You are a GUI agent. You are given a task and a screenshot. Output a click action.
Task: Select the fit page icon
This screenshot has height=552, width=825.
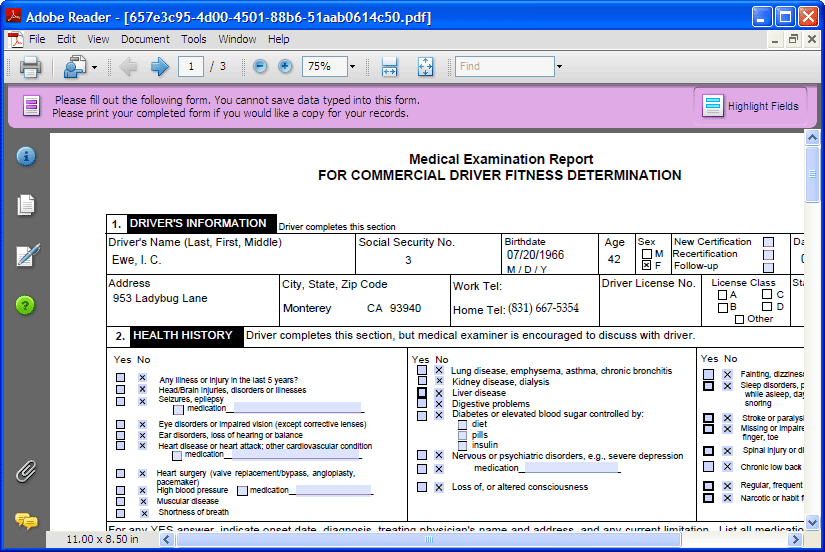[x=425, y=67]
